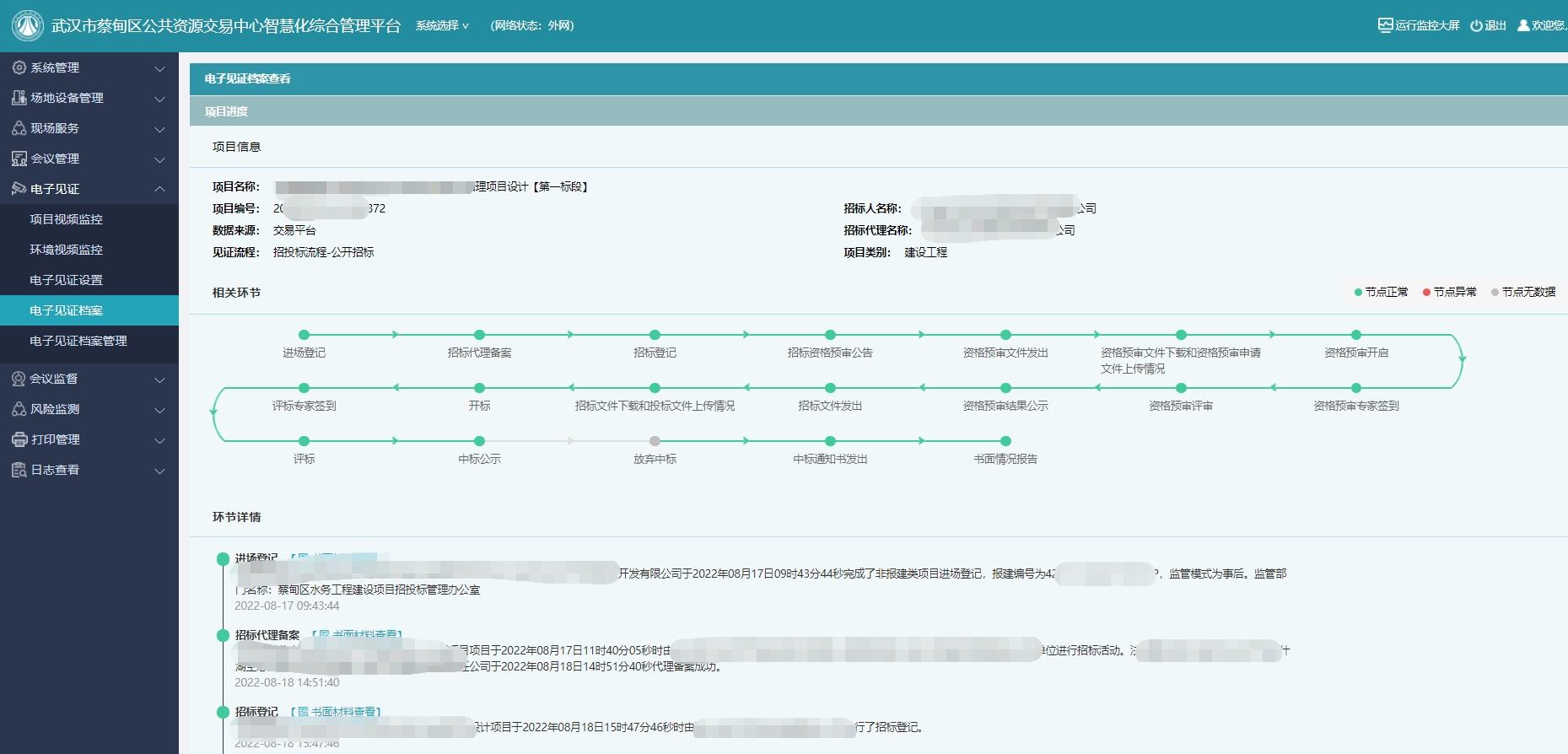The width and height of the screenshot is (1568, 754).
Task: Select the 开标 process node
Action: [x=480, y=388]
